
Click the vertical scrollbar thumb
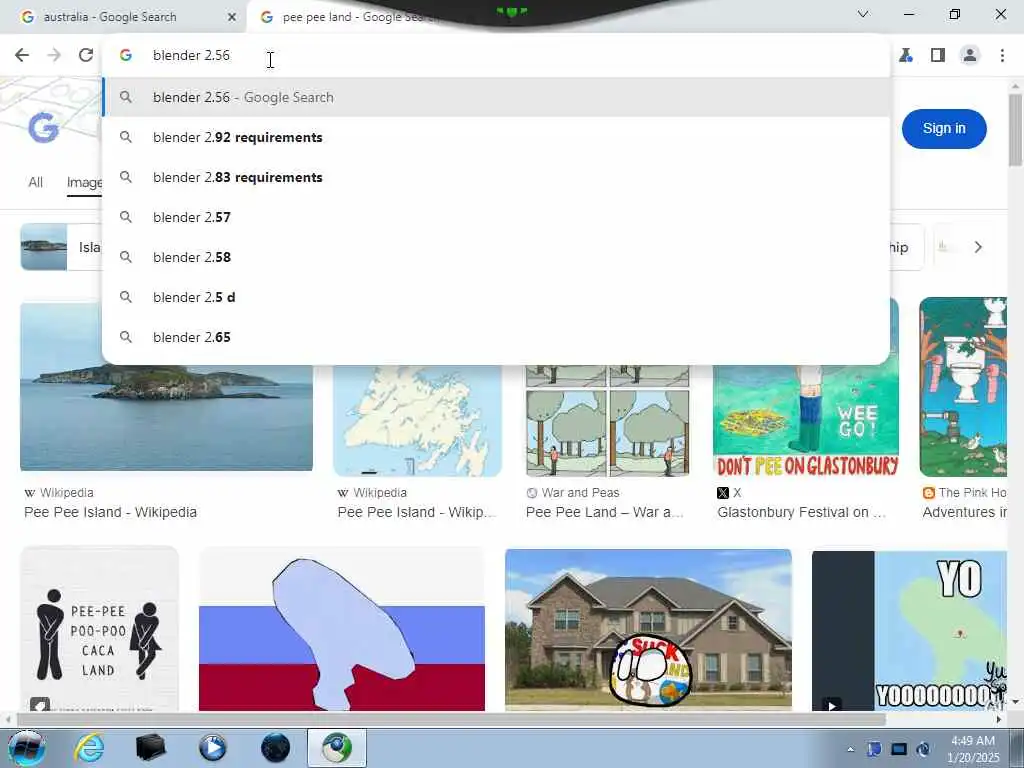[1015, 131]
